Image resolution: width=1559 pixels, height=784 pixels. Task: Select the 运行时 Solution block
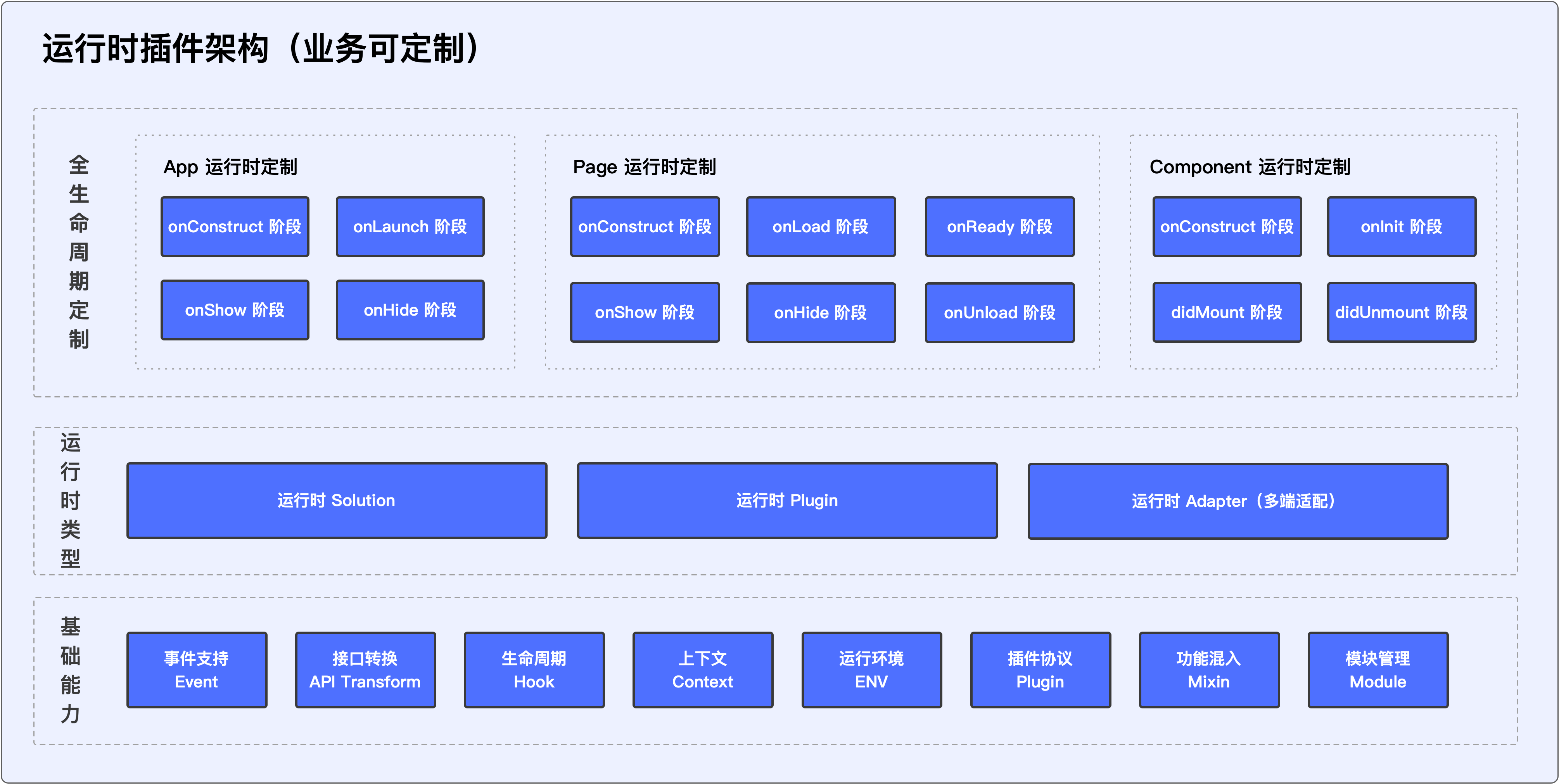tap(337, 500)
